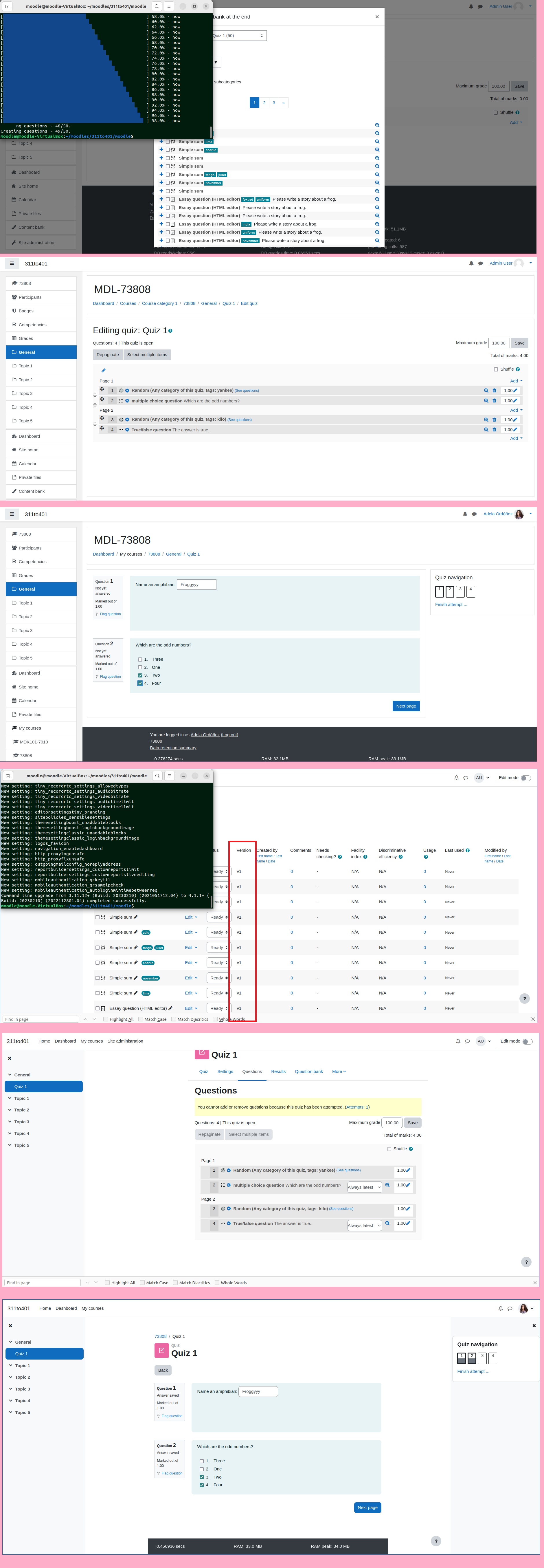The height and width of the screenshot is (1568, 544).
Task: Switch to the Settings tab of Quiz 1
Action: [225, 1071]
